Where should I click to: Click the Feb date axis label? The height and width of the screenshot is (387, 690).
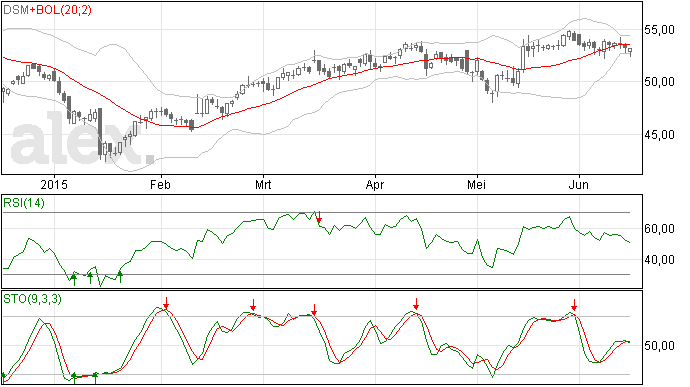[160, 184]
